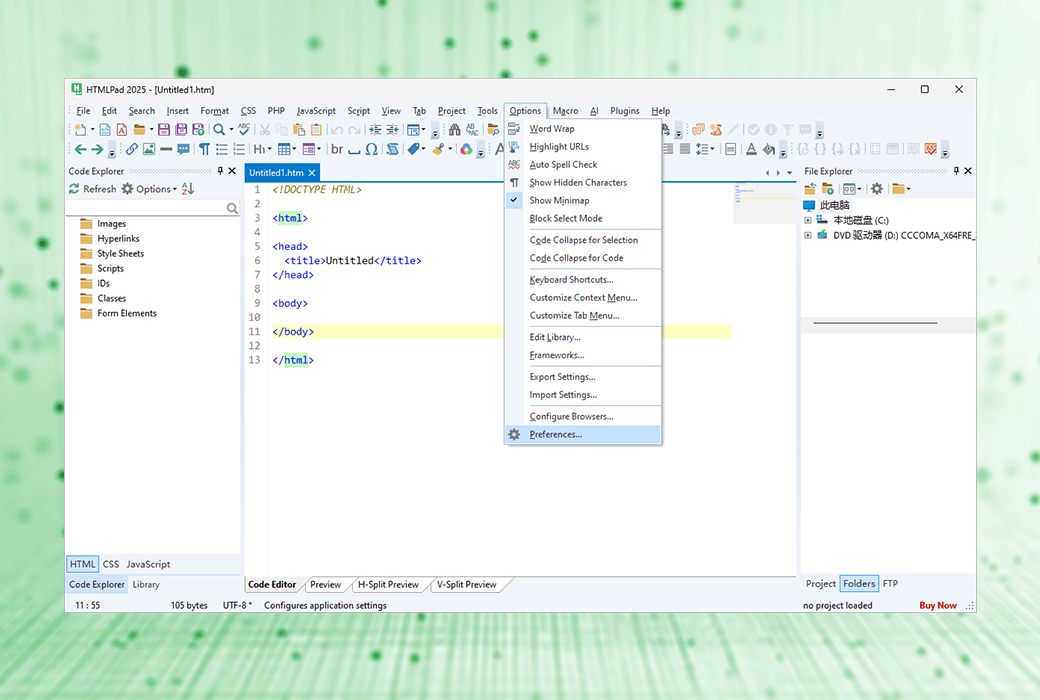Viewport: 1040px width, 700px height.
Task: Open the Plugins menu
Action: click(x=625, y=111)
